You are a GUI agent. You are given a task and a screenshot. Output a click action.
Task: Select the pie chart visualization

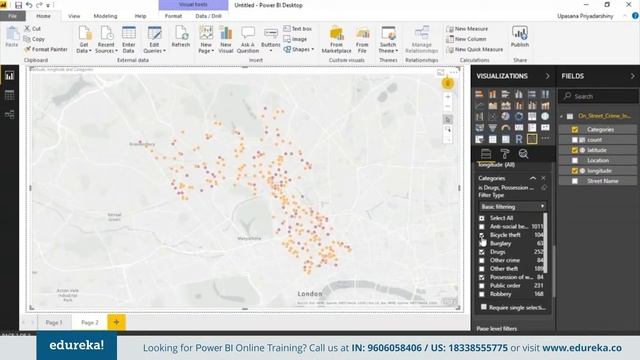pos(506,116)
